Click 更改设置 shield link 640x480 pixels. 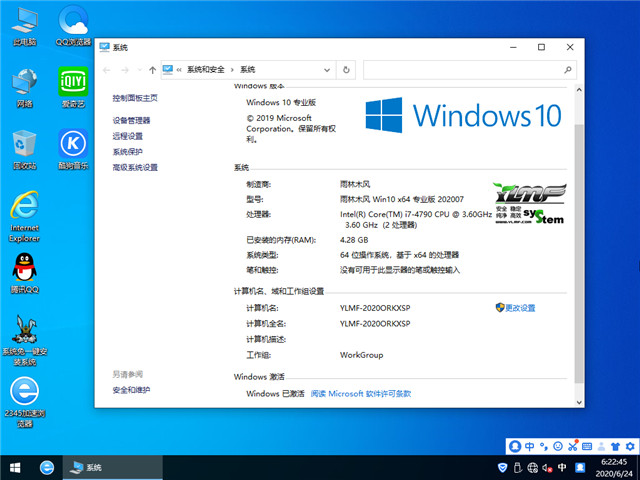tap(516, 308)
